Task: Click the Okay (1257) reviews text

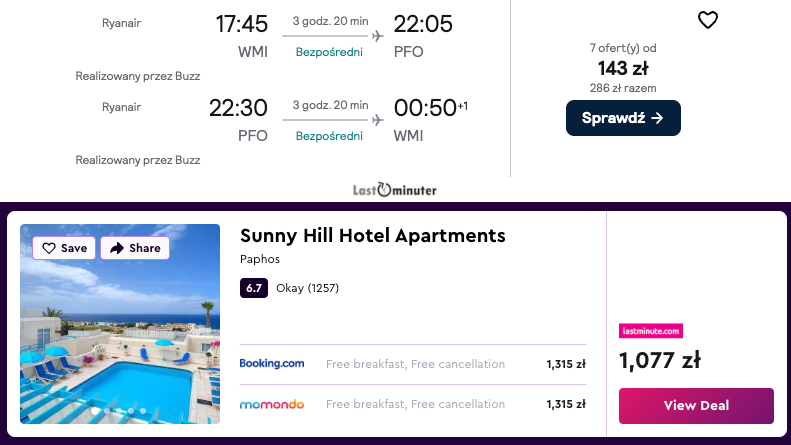Action: click(x=307, y=288)
